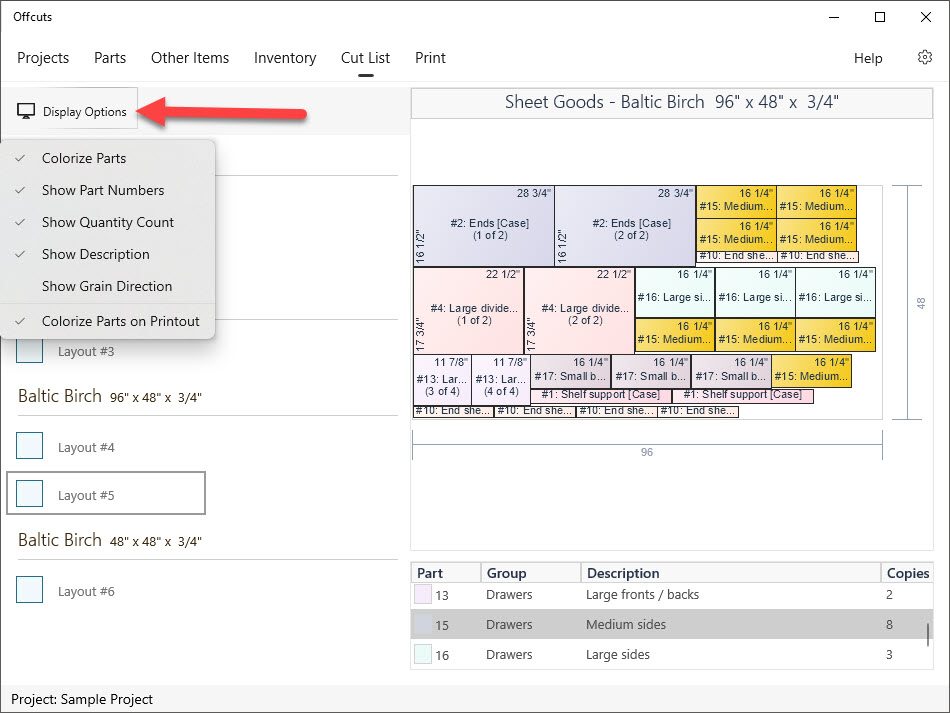Screen dimensions: 950x713
Task: Click part #2 Ends [Case] (1 of 2)
Action: (483, 226)
